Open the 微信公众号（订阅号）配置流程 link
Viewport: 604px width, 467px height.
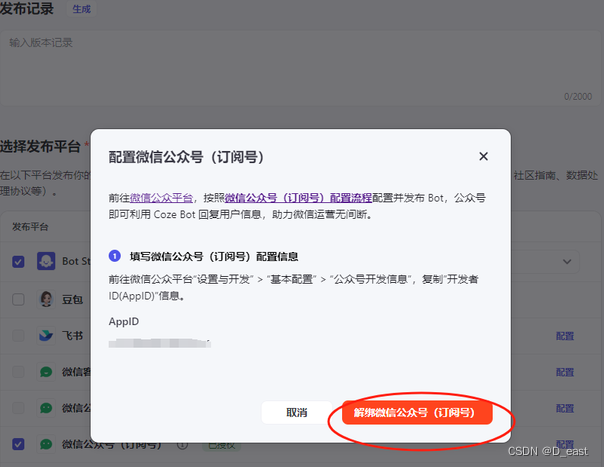[x=298, y=198]
